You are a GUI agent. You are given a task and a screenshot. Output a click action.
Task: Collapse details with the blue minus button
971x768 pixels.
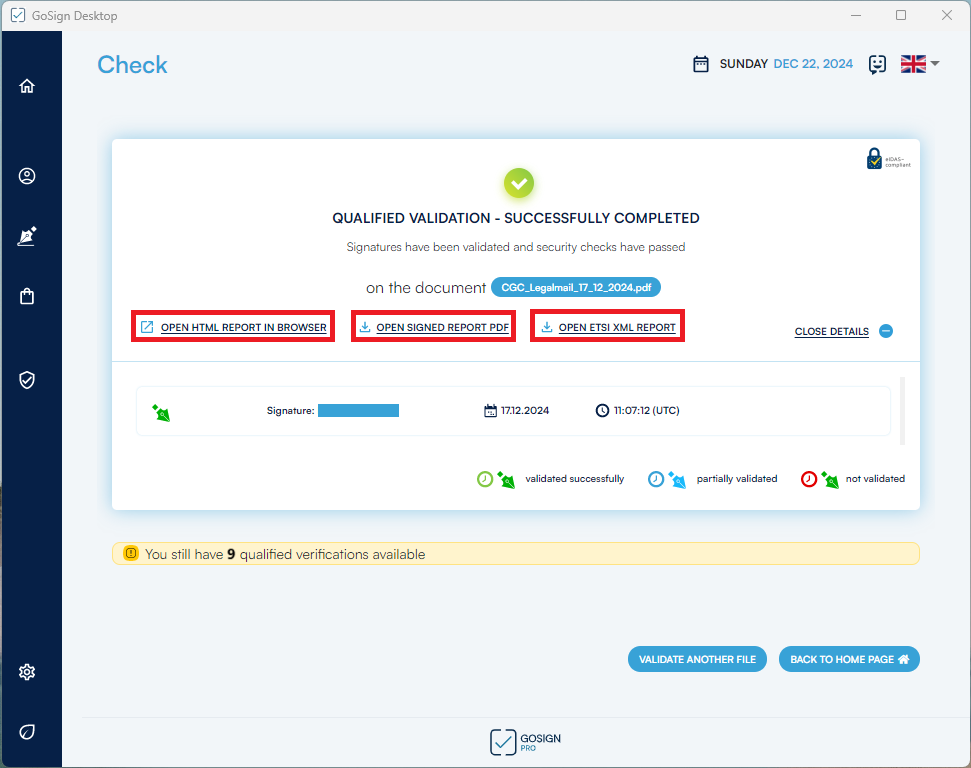886,331
